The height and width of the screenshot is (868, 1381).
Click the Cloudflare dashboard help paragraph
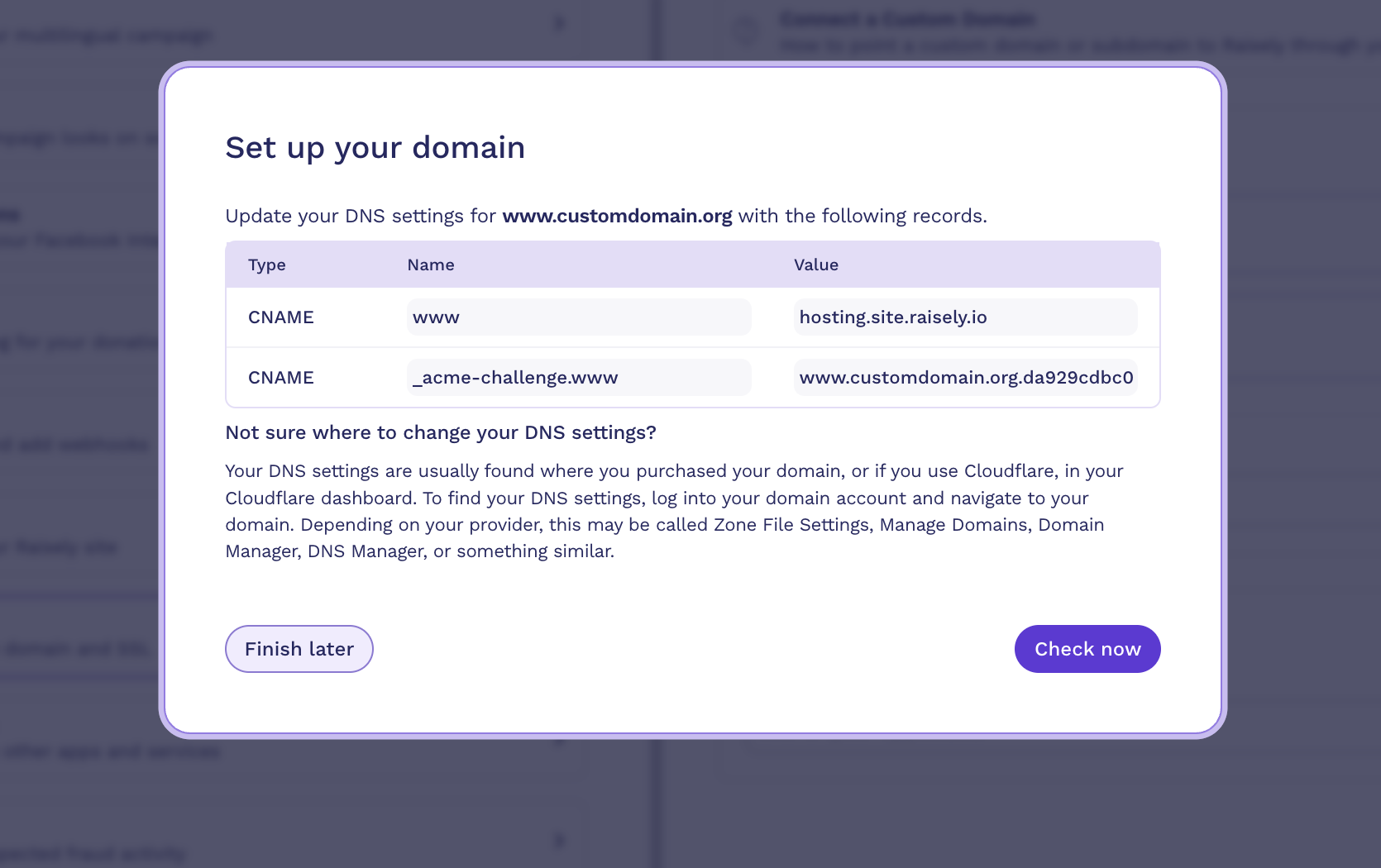pos(674,511)
